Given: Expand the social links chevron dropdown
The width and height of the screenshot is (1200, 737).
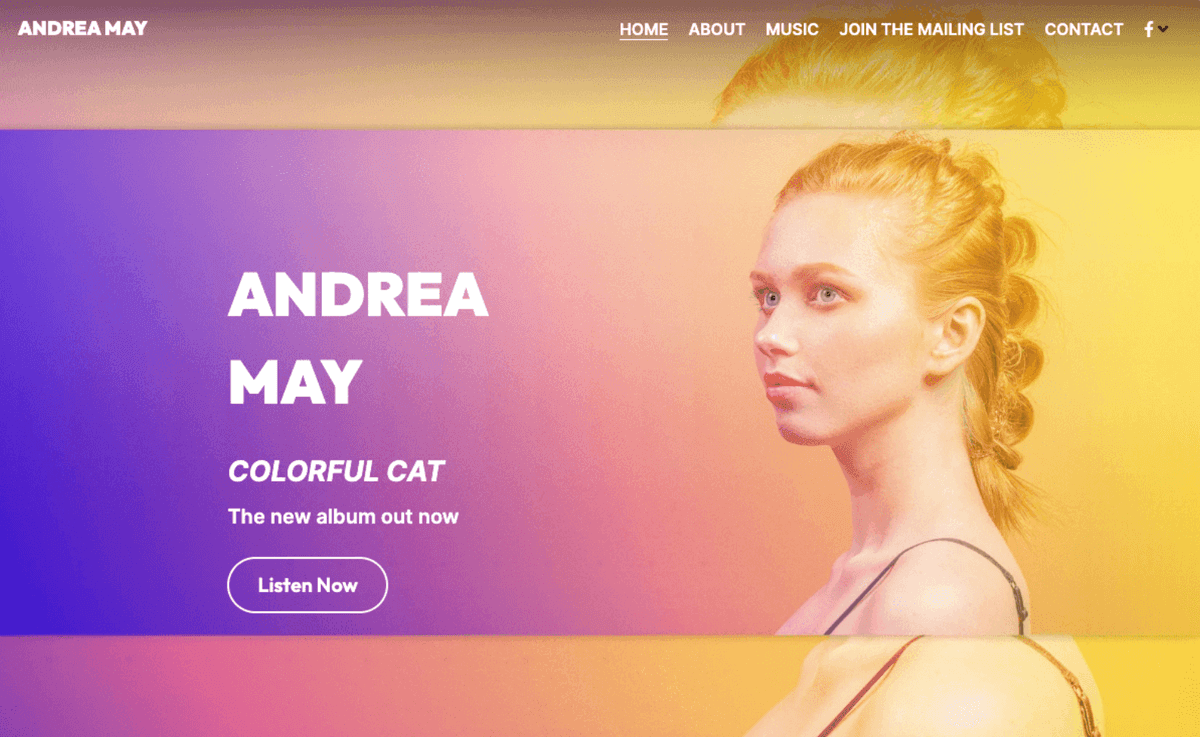Looking at the screenshot, I should [x=1163, y=29].
